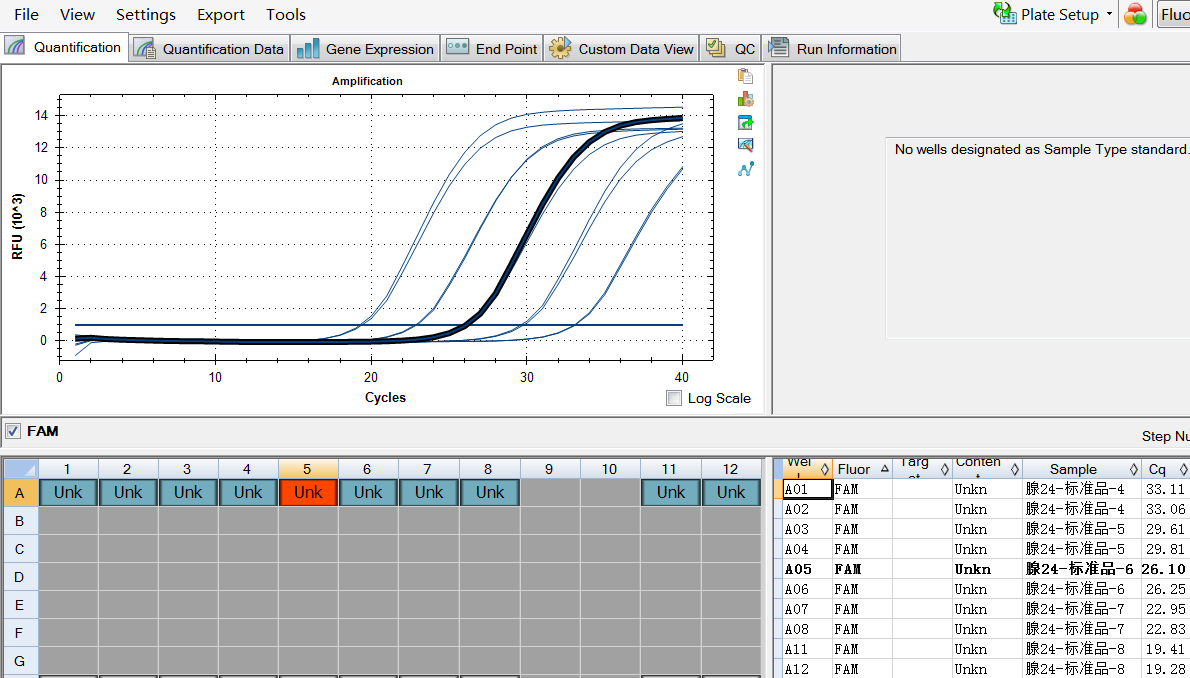Select well A11 in the plate grid
1190x678 pixels.
point(671,493)
